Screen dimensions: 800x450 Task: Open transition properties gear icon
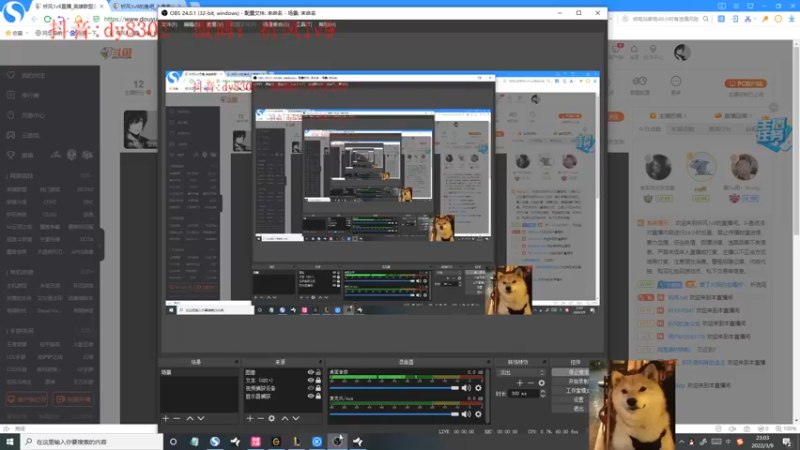[x=541, y=383]
